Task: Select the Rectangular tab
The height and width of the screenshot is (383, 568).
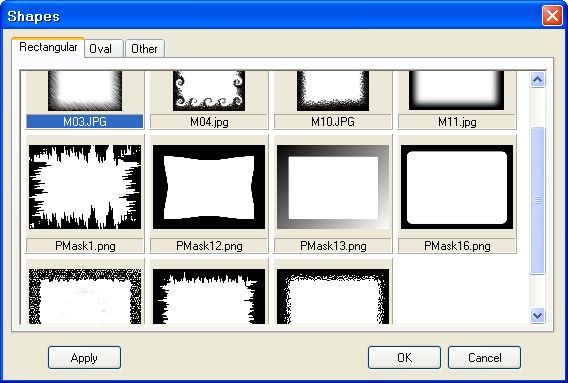Action: (48, 47)
